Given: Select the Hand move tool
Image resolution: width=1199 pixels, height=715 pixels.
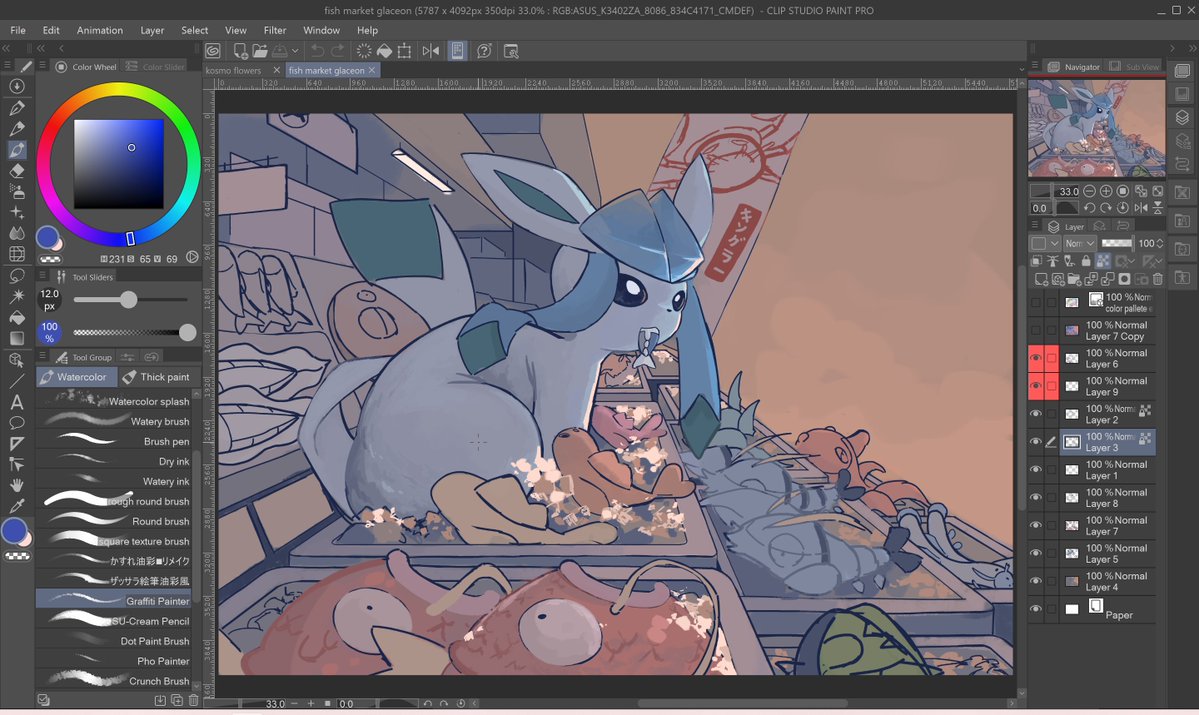Looking at the screenshot, I should click(x=17, y=485).
